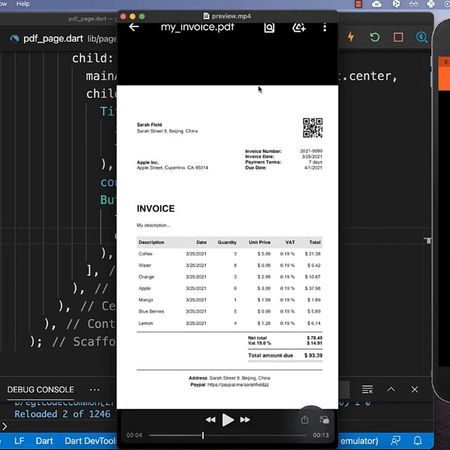Click the Description column header
This screenshot has height=450, width=450.
[151, 242]
